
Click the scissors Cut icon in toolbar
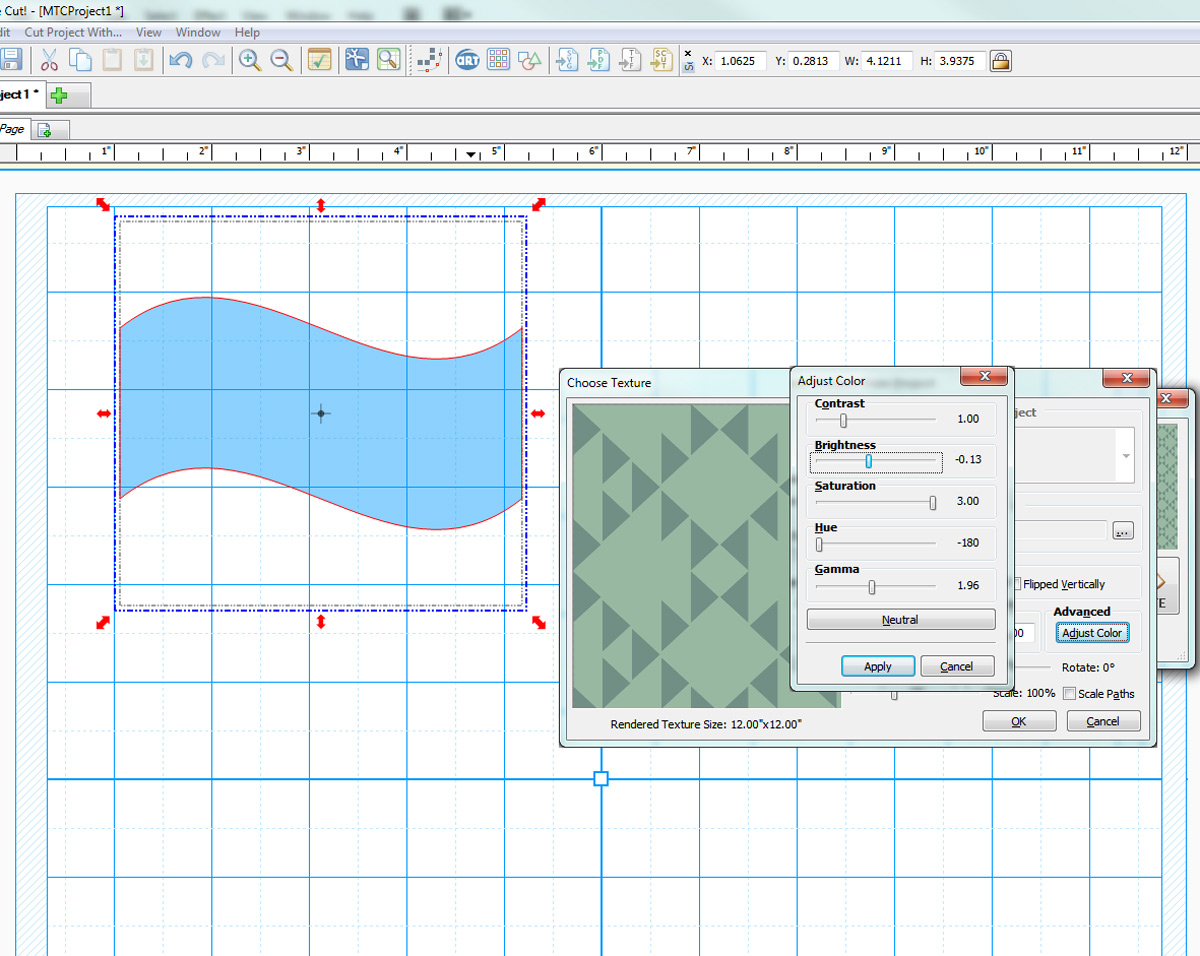(49, 60)
